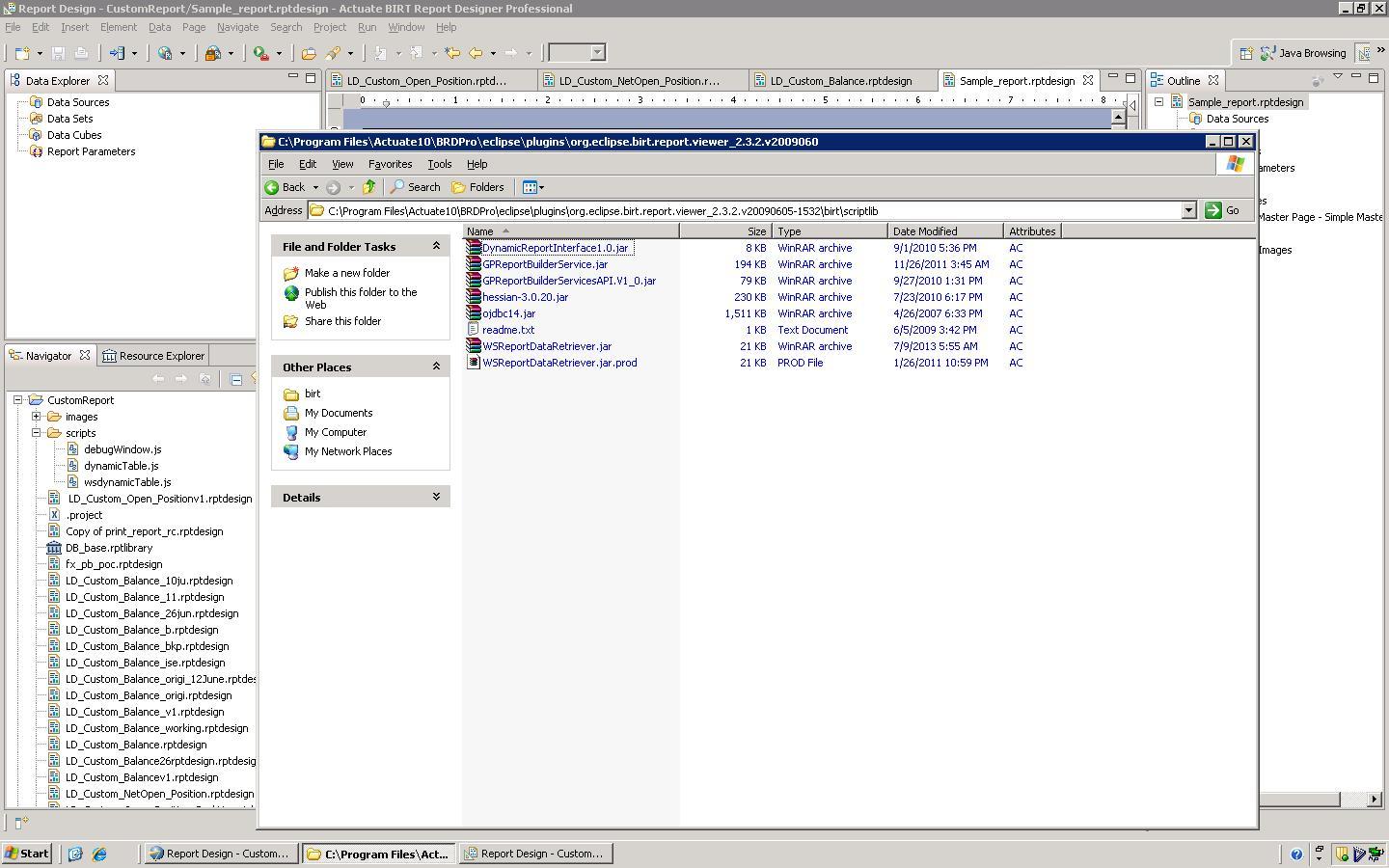This screenshot has height=868, width=1389.
Task: Open the Explorer Tools menu
Action: tap(439, 164)
